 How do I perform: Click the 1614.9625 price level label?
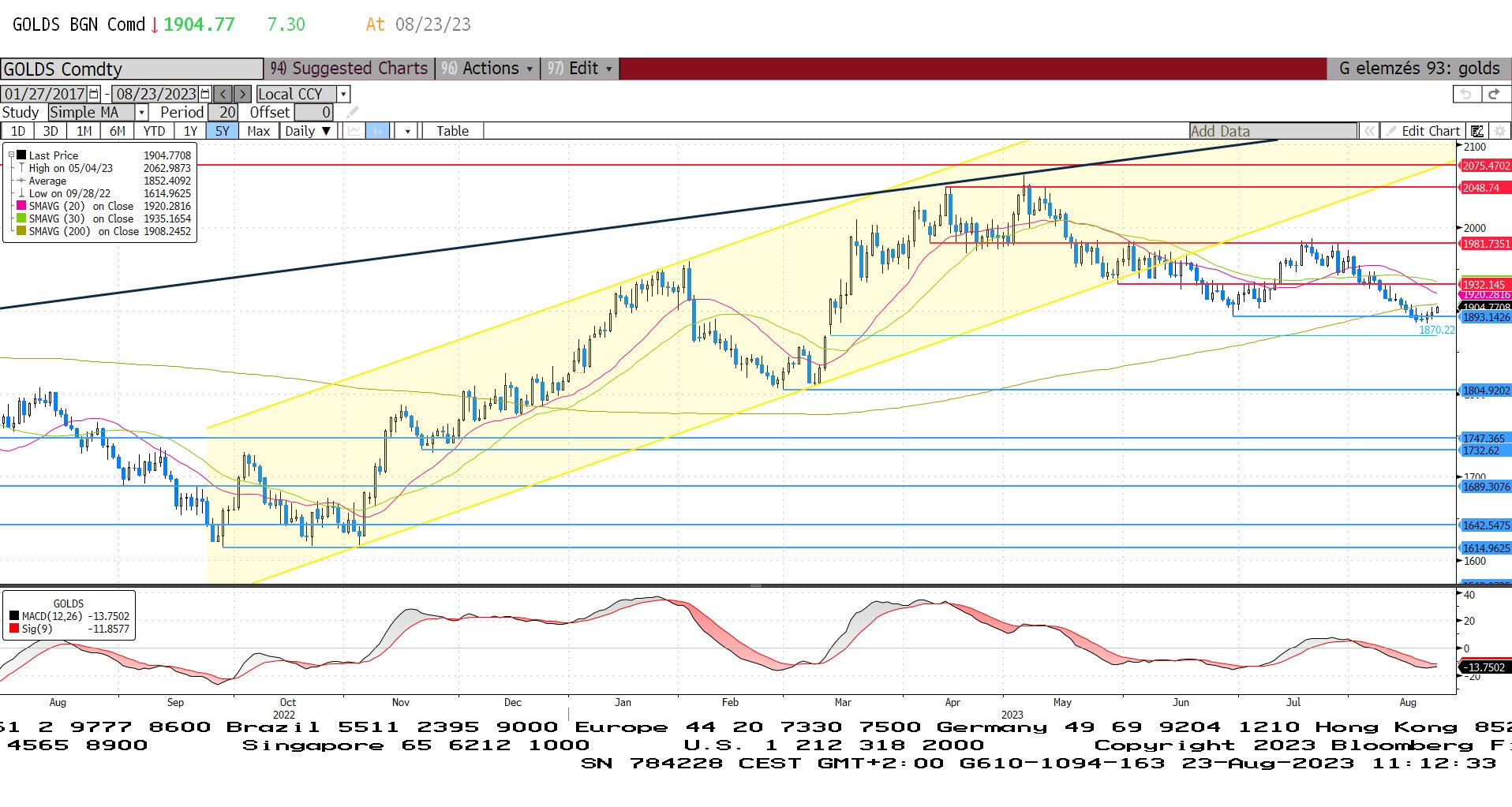point(1486,548)
